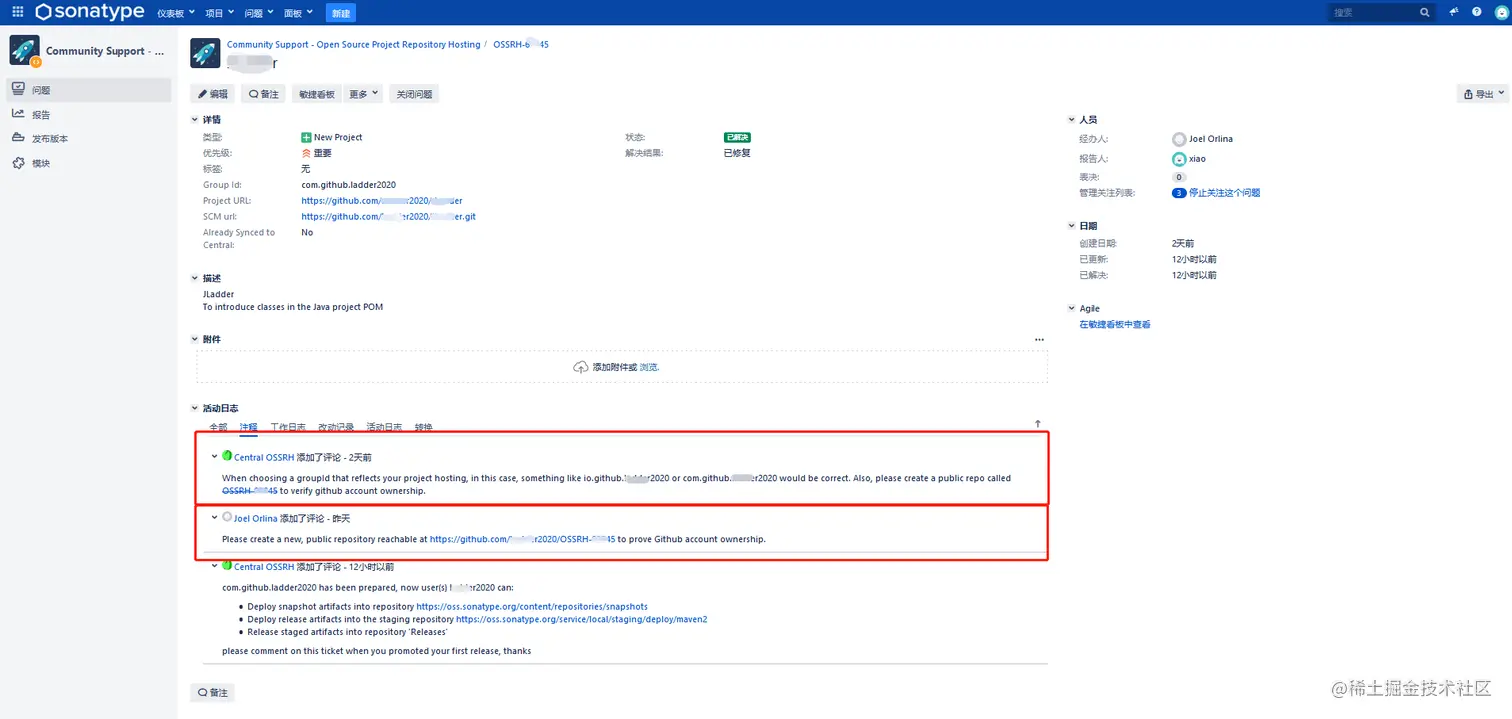This screenshot has height=719, width=1512.
Task: Open the Project URL github link
Action: click(x=382, y=201)
